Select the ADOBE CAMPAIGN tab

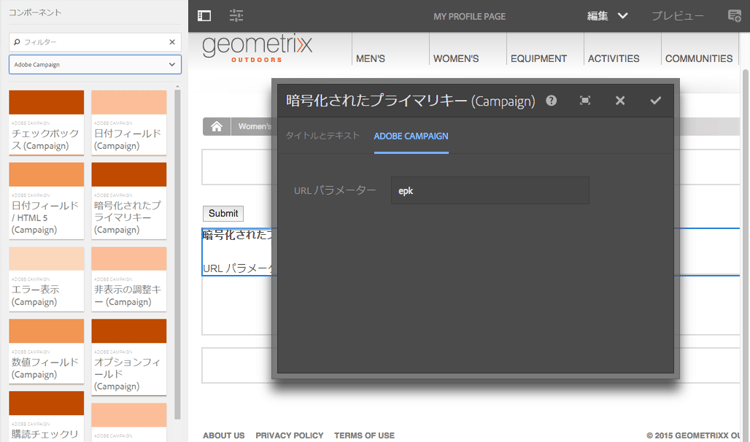click(x=411, y=136)
